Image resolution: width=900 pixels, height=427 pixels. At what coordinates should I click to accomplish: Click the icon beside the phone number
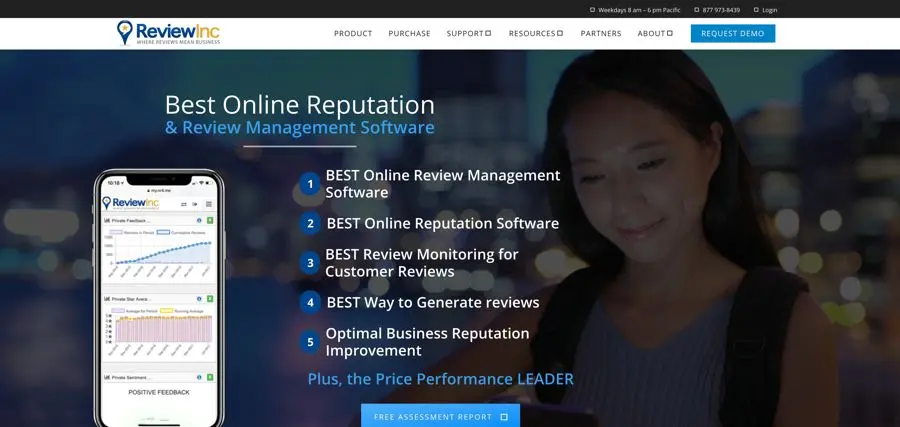[697, 10]
